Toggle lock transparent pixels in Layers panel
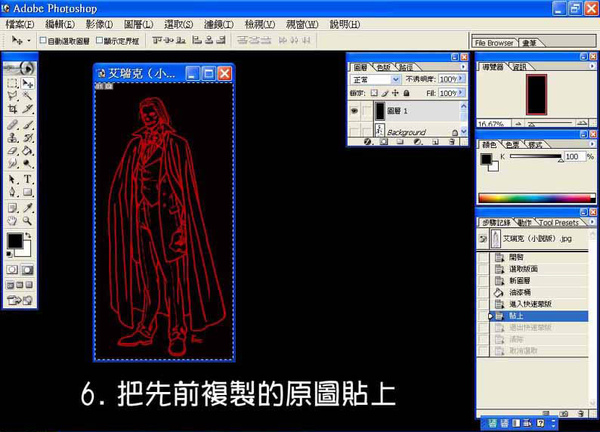 point(374,93)
